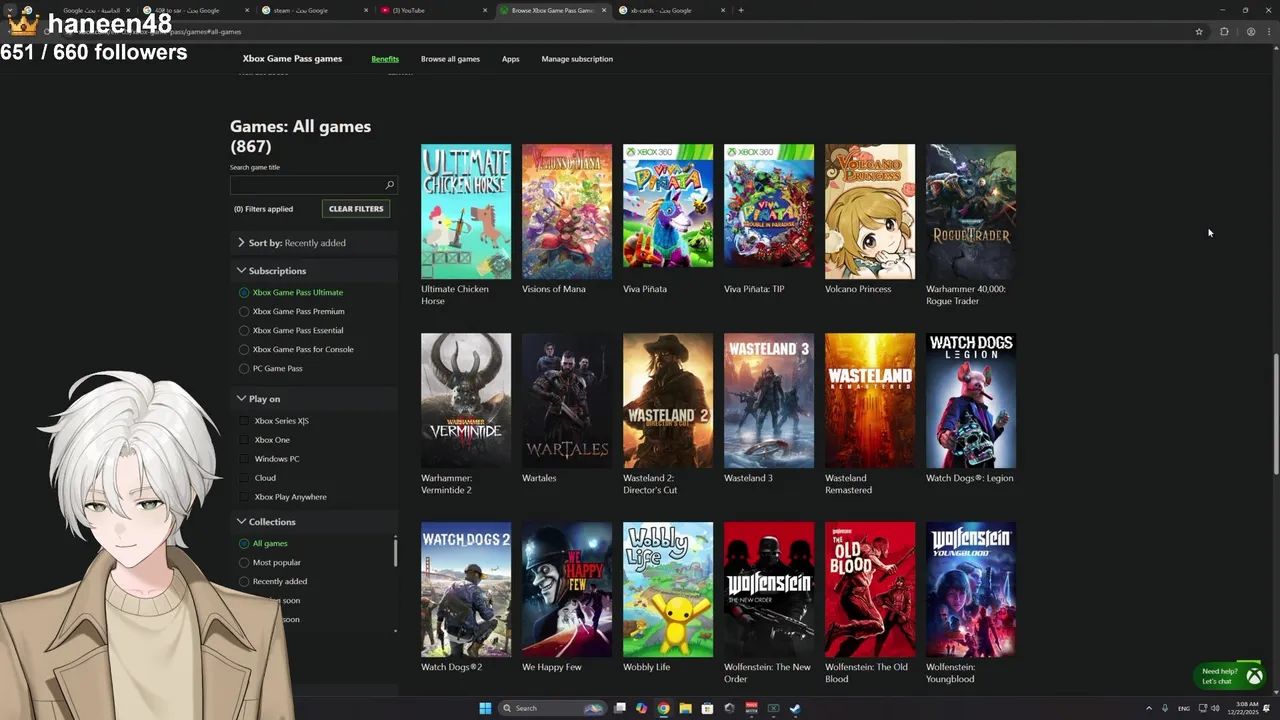Open Wolfenstein The Old Blood cover
The width and height of the screenshot is (1280, 720).
870,589
